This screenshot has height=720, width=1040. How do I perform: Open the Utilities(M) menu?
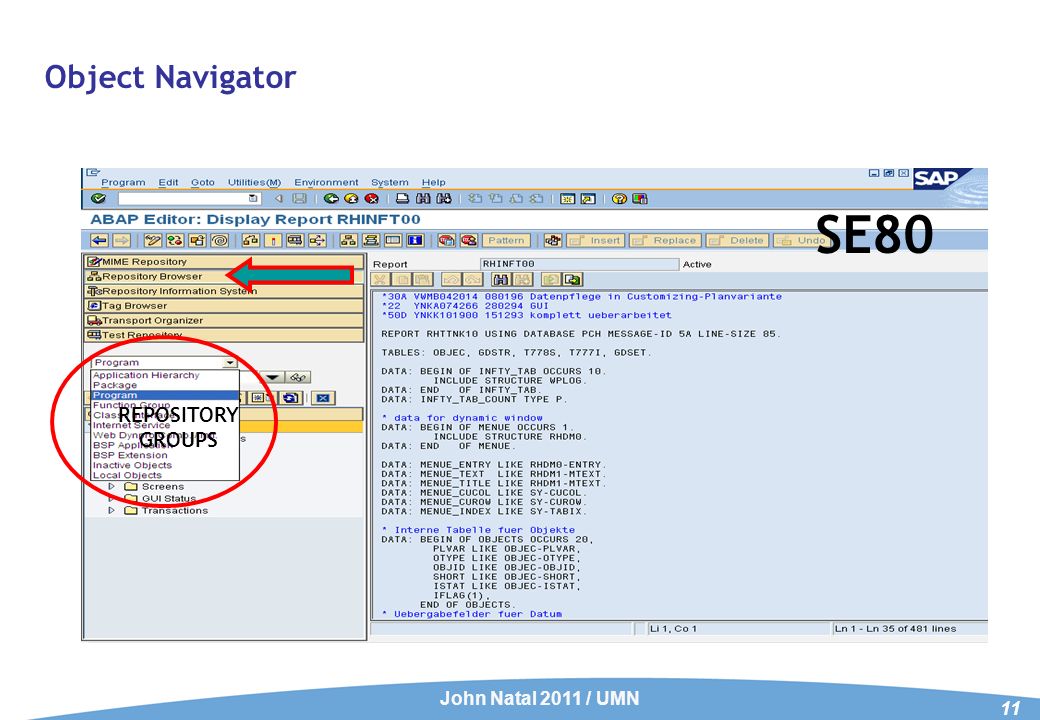click(x=255, y=182)
